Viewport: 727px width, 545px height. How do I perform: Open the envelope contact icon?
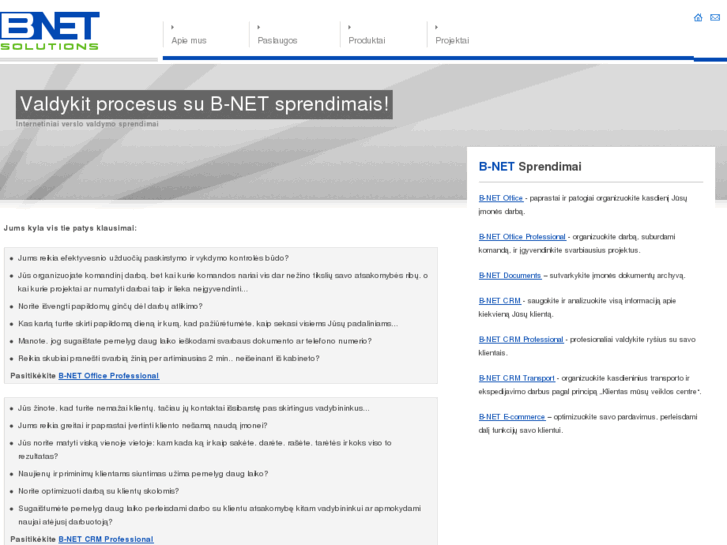(x=715, y=18)
